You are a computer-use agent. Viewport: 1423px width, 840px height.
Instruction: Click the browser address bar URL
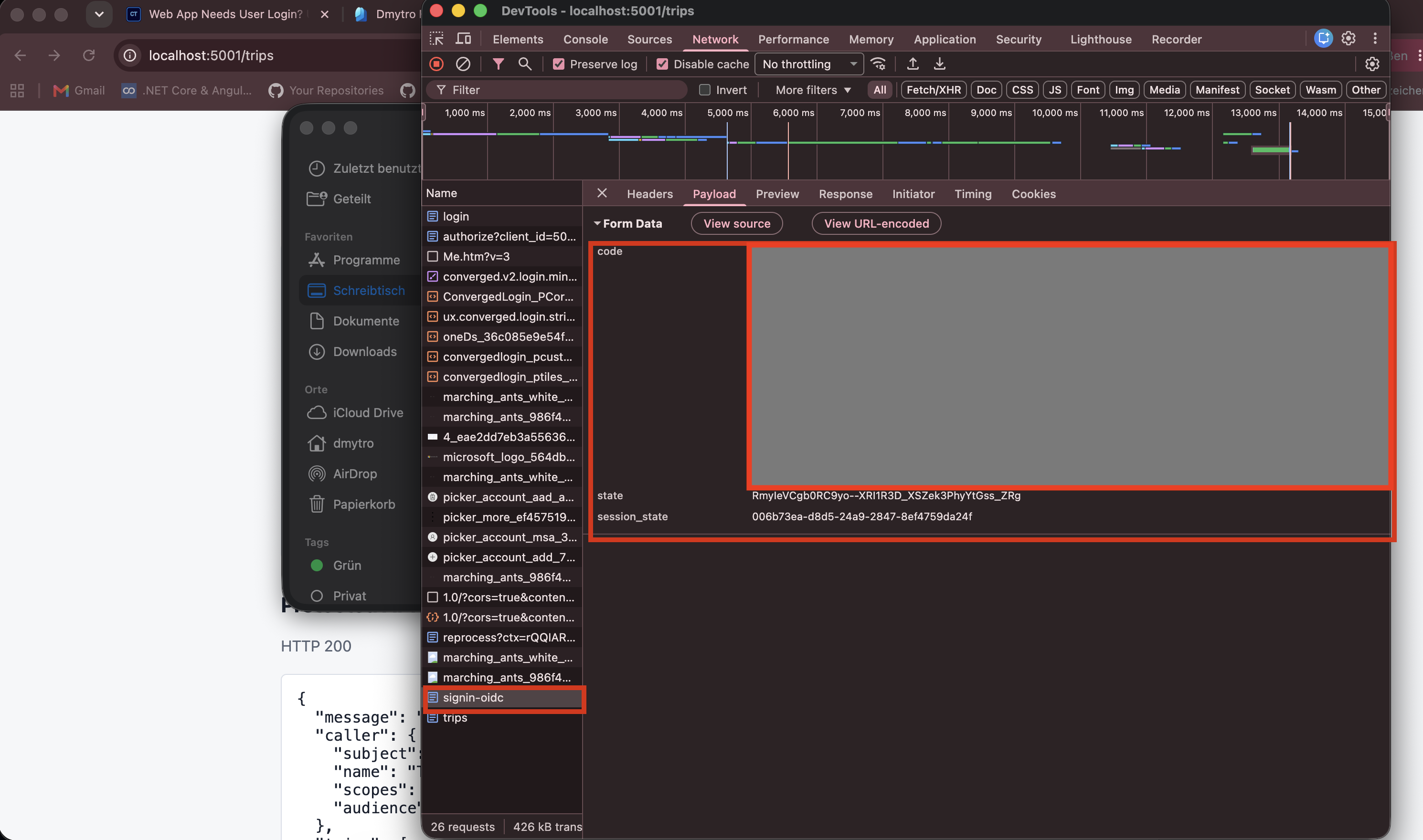coord(211,55)
